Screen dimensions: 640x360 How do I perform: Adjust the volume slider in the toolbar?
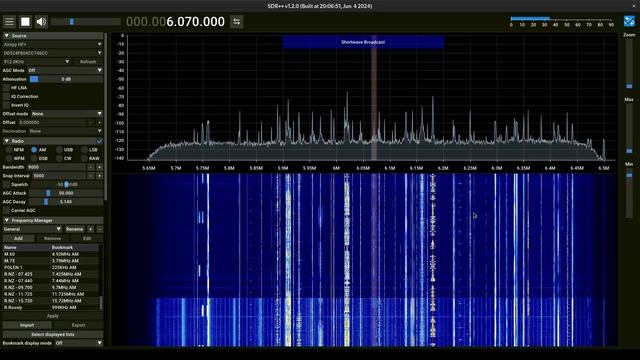pyautogui.click(x=86, y=22)
